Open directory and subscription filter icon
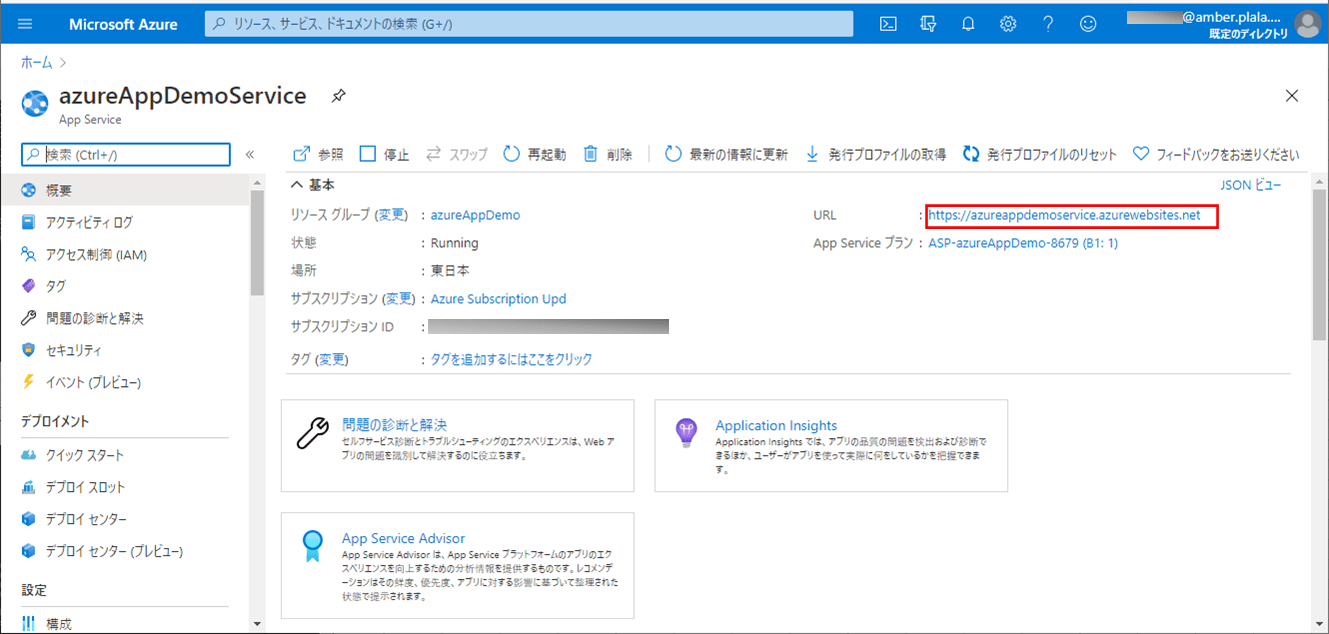Image resolution: width=1329 pixels, height=634 pixels. tap(928, 24)
